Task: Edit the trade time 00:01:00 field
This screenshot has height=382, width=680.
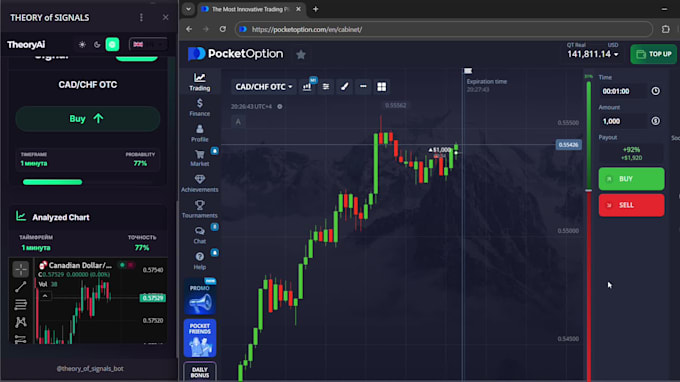Action: click(x=623, y=91)
